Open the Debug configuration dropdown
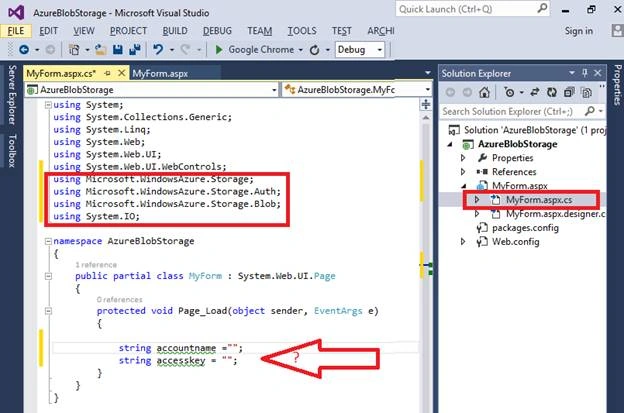The width and height of the screenshot is (624, 413). tap(360, 50)
